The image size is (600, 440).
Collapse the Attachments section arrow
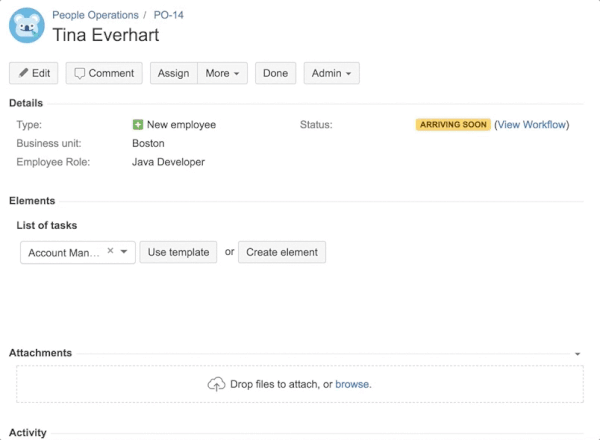[x=578, y=354]
